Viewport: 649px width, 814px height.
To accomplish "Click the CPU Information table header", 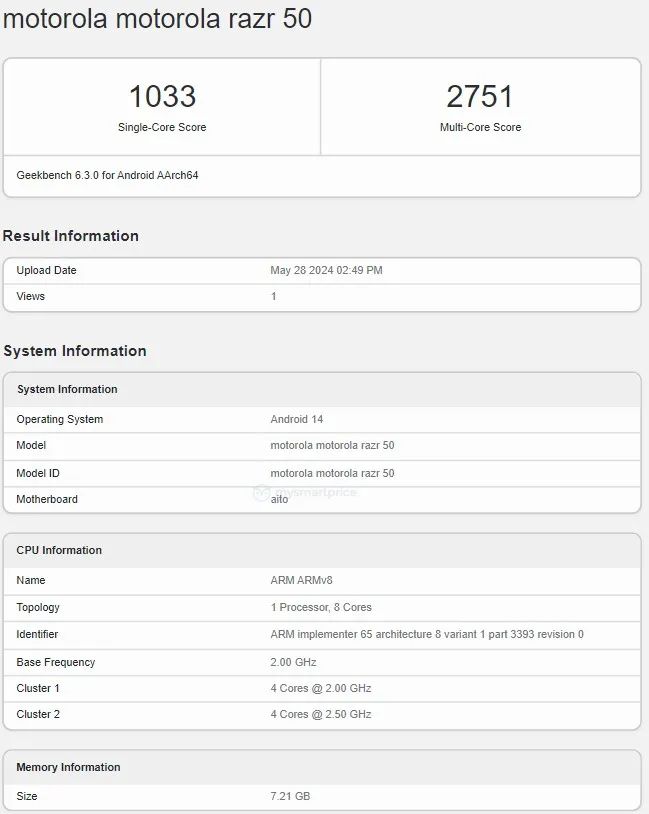I will tap(59, 550).
